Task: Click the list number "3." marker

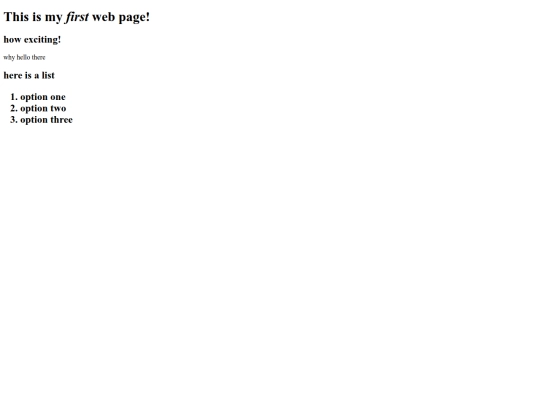Action: (x=14, y=120)
